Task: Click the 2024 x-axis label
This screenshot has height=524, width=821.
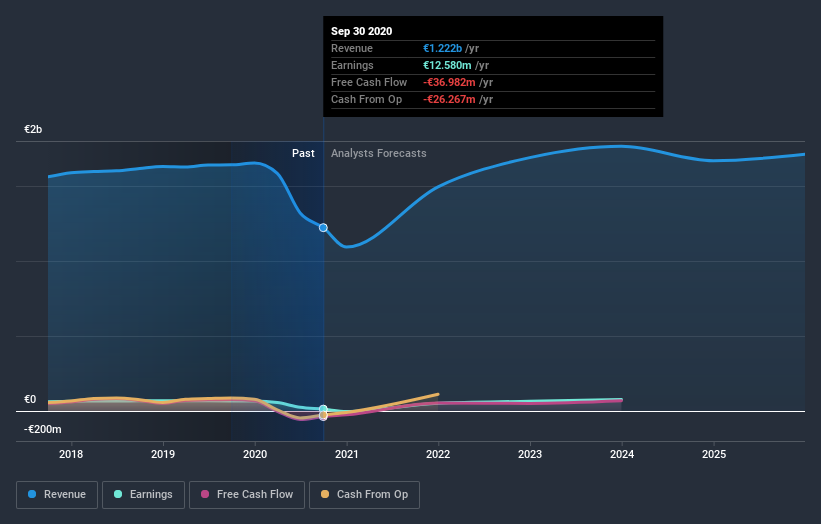Action: coord(622,454)
